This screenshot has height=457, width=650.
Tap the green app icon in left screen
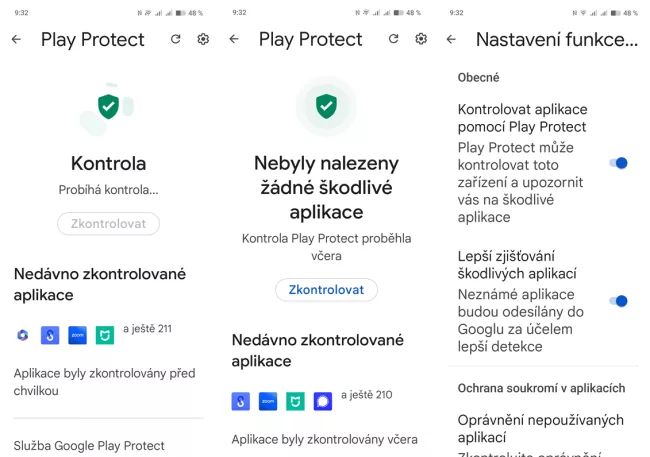(104, 335)
